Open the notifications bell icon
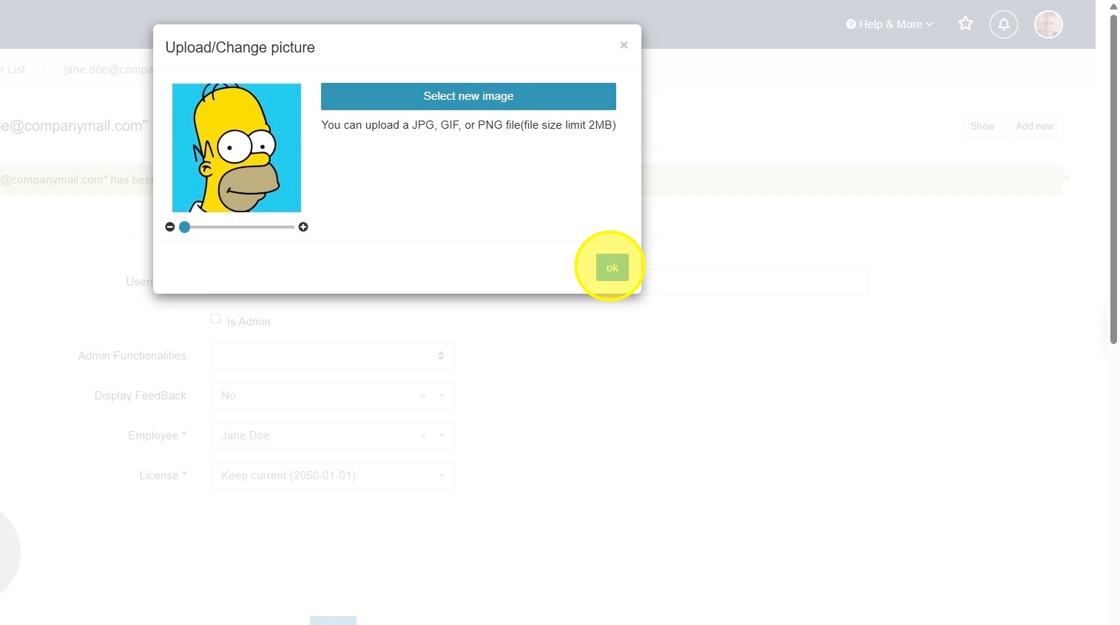1120x625 pixels. tap(1003, 24)
